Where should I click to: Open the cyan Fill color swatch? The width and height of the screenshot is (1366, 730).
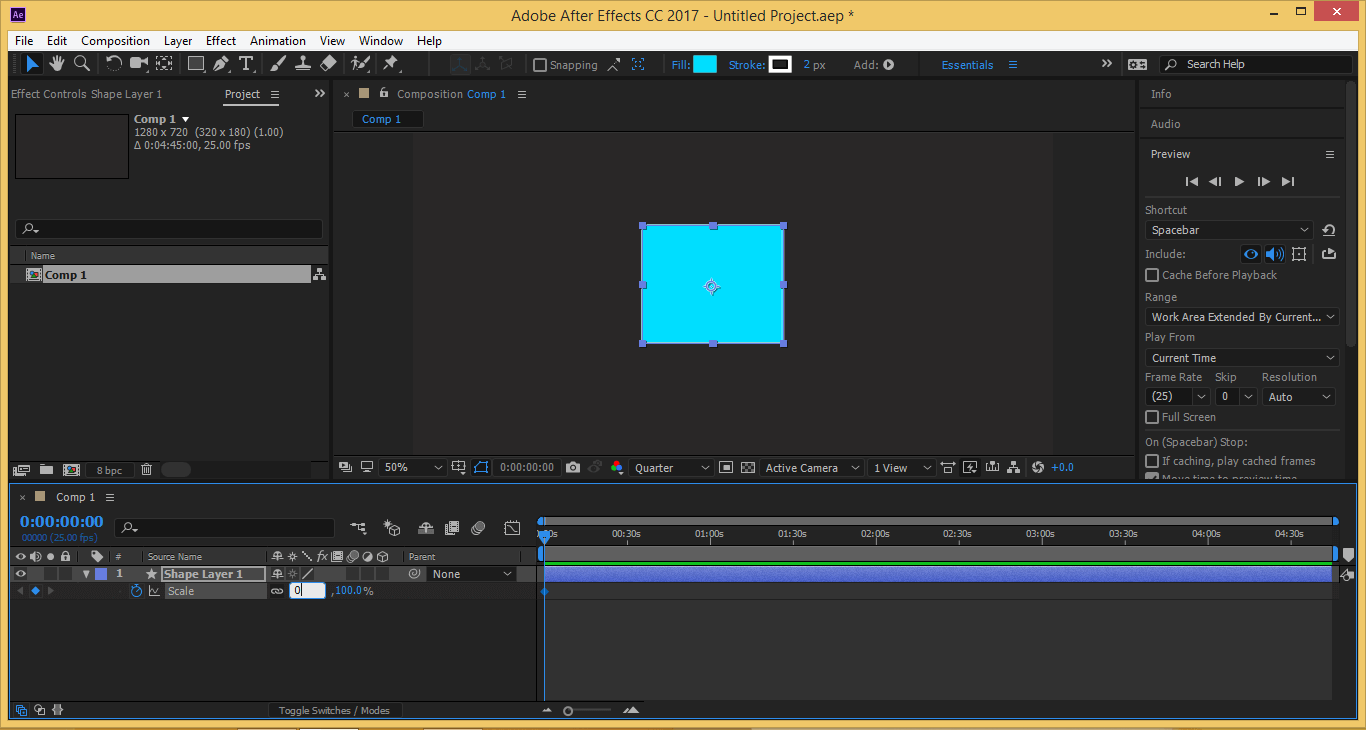pyautogui.click(x=705, y=64)
